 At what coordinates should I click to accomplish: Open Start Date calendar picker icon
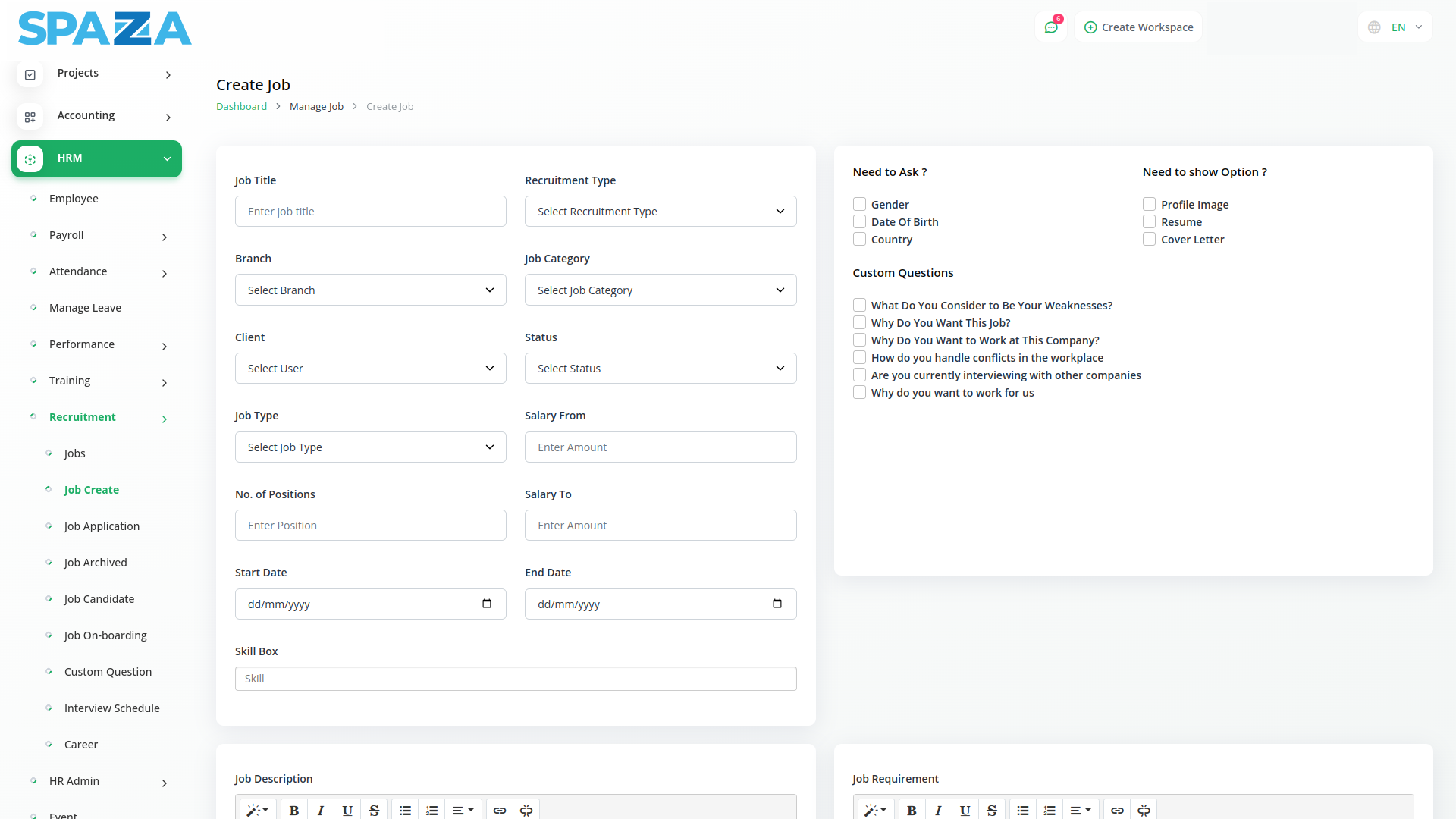click(x=487, y=604)
